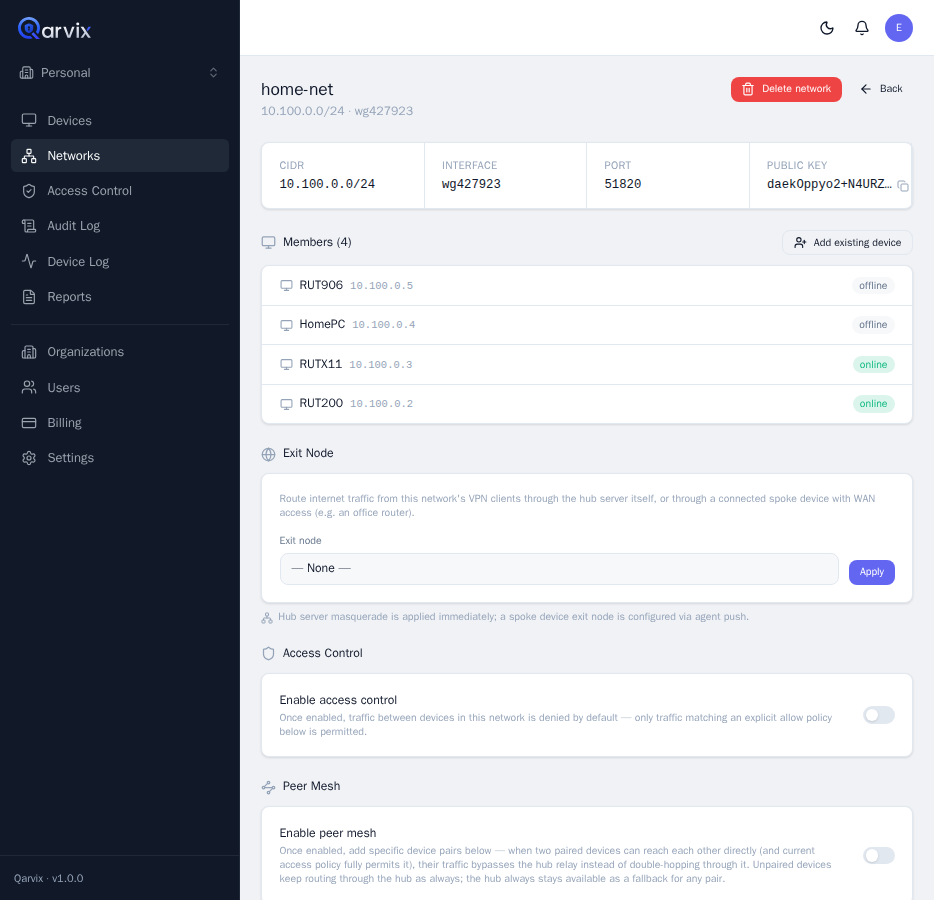Click the Exit Node globe icon
Viewport: 934px width, 900px height.
(269, 454)
